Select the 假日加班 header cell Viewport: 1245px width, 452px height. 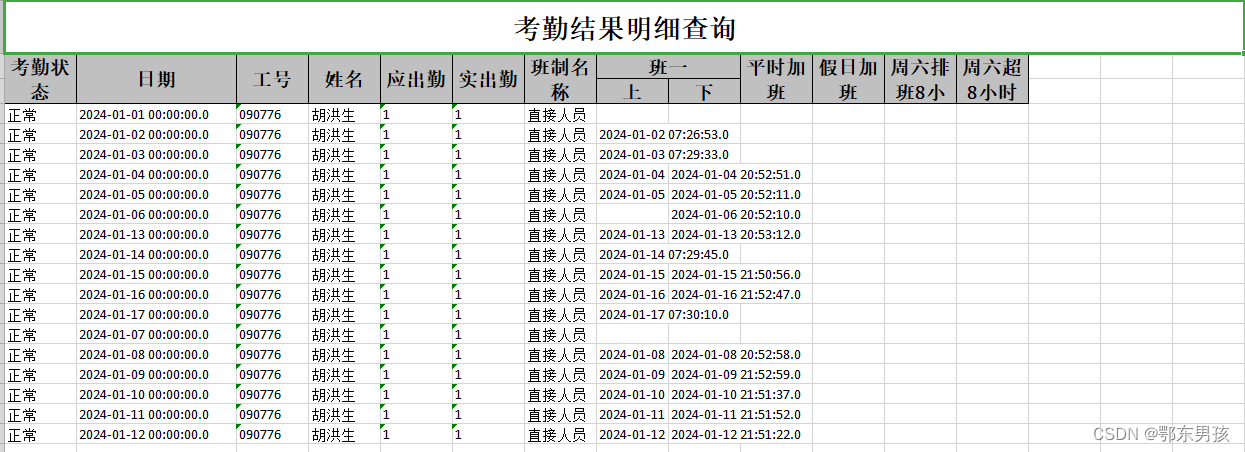[x=848, y=79]
